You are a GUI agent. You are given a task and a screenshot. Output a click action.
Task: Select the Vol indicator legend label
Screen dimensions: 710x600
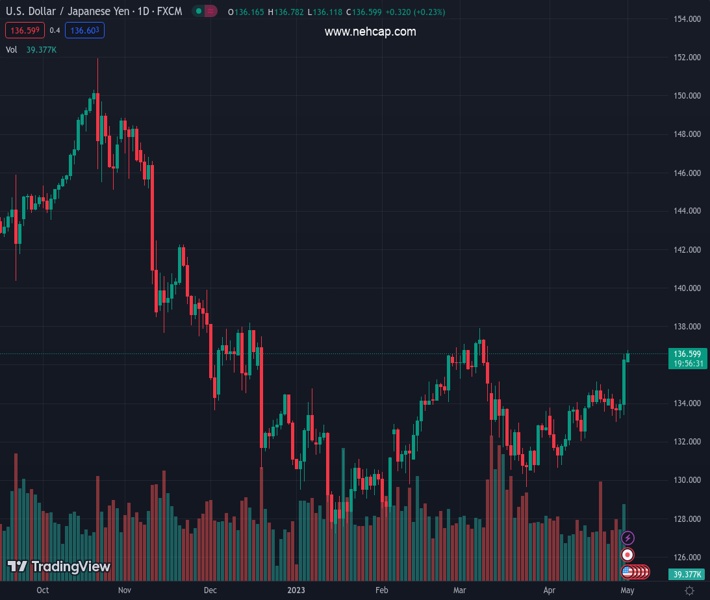point(11,48)
